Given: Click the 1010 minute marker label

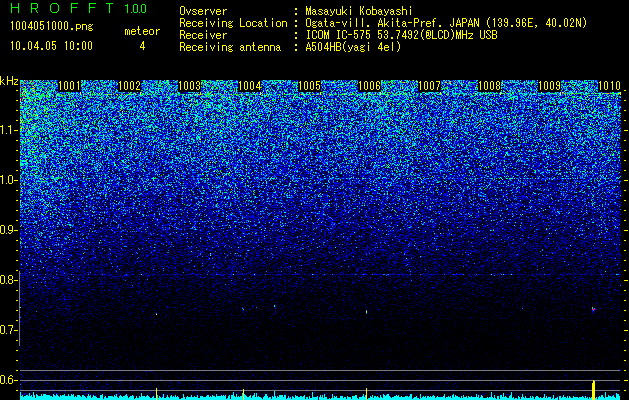Looking at the screenshot, I should (x=610, y=86).
